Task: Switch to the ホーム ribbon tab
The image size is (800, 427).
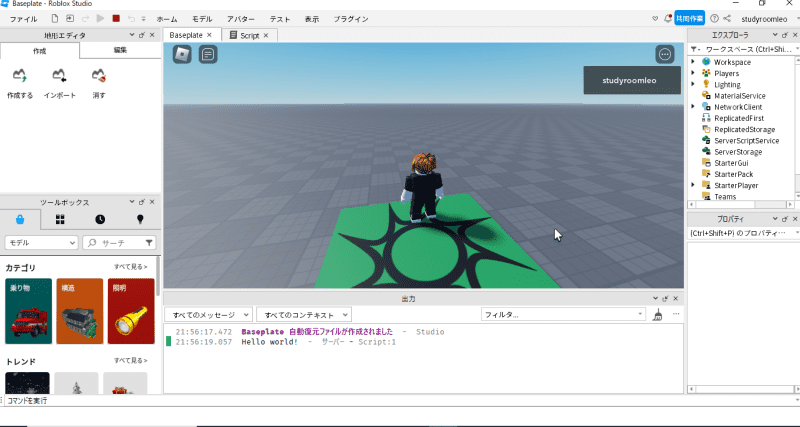Action: 167,19
